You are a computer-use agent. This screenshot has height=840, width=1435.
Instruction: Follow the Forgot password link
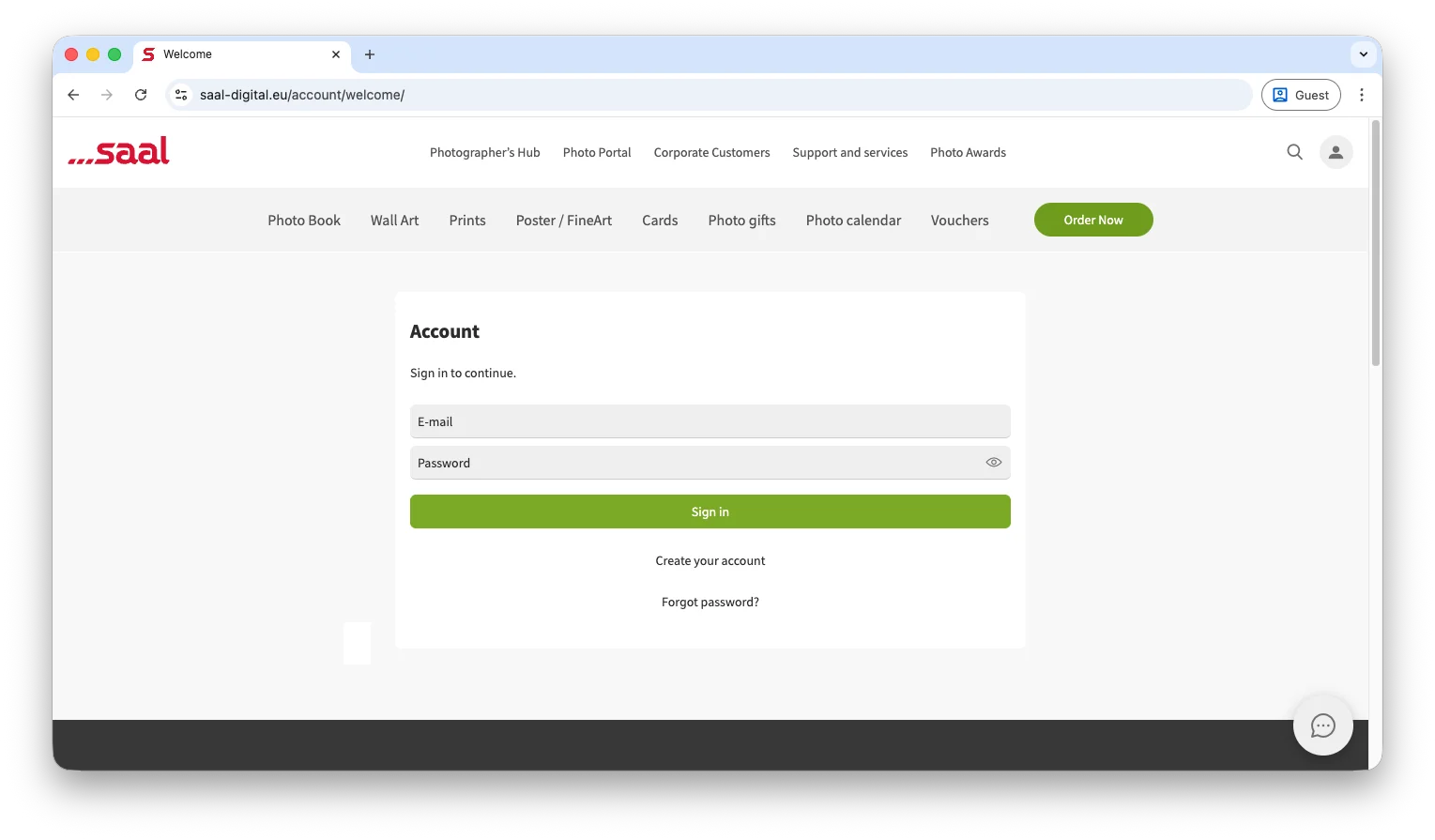pos(710,603)
